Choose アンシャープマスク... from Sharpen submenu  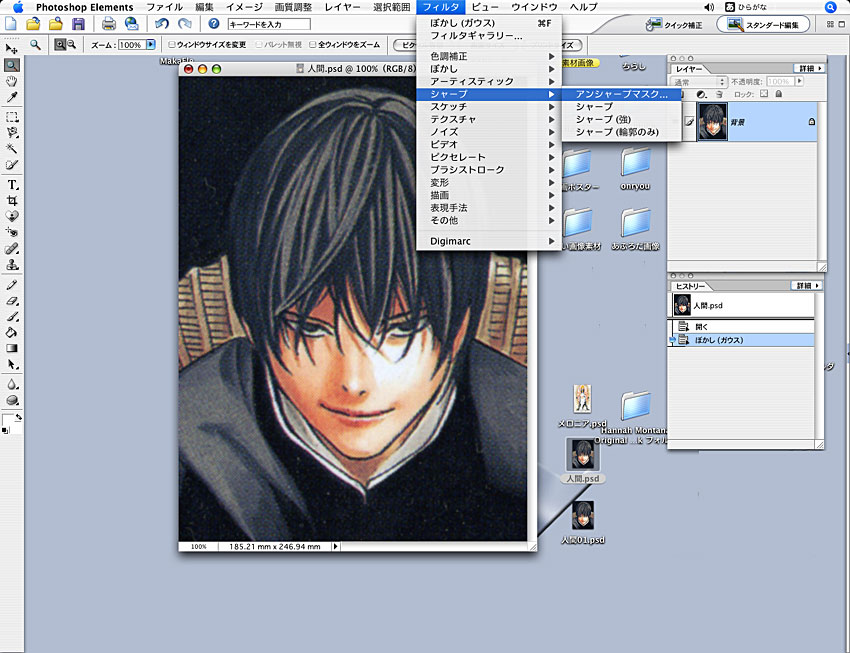click(x=621, y=94)
